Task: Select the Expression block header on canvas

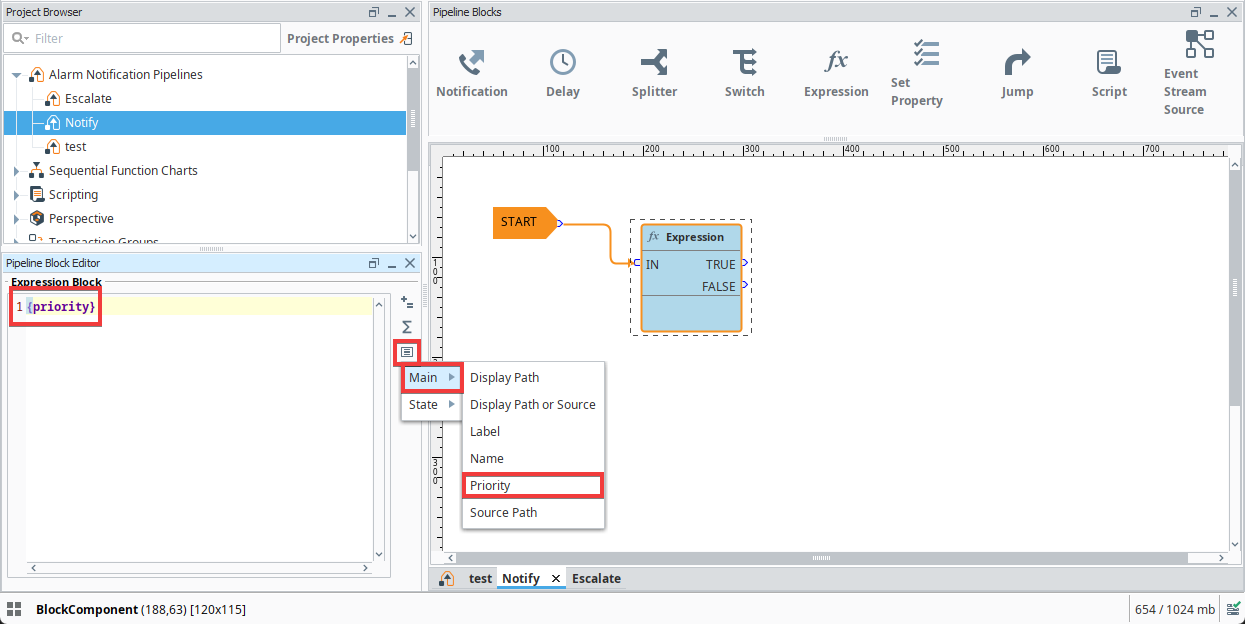Action: click(x=691, y=237)
